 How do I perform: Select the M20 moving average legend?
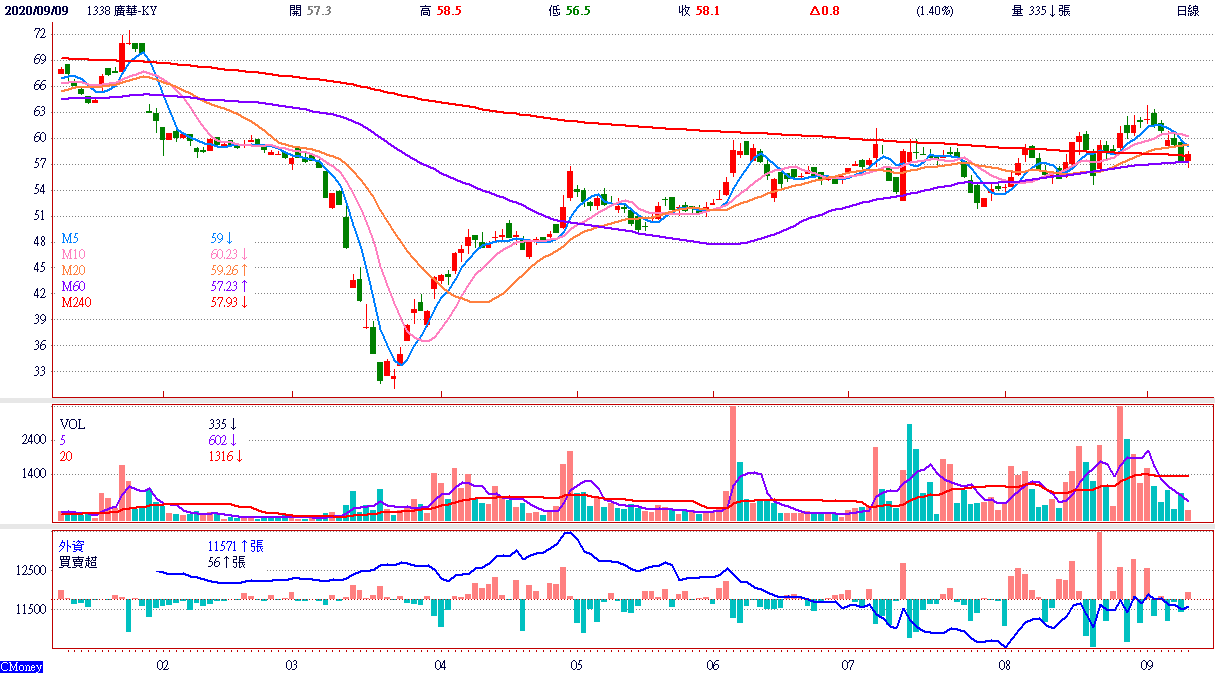(x=72, y=270)
